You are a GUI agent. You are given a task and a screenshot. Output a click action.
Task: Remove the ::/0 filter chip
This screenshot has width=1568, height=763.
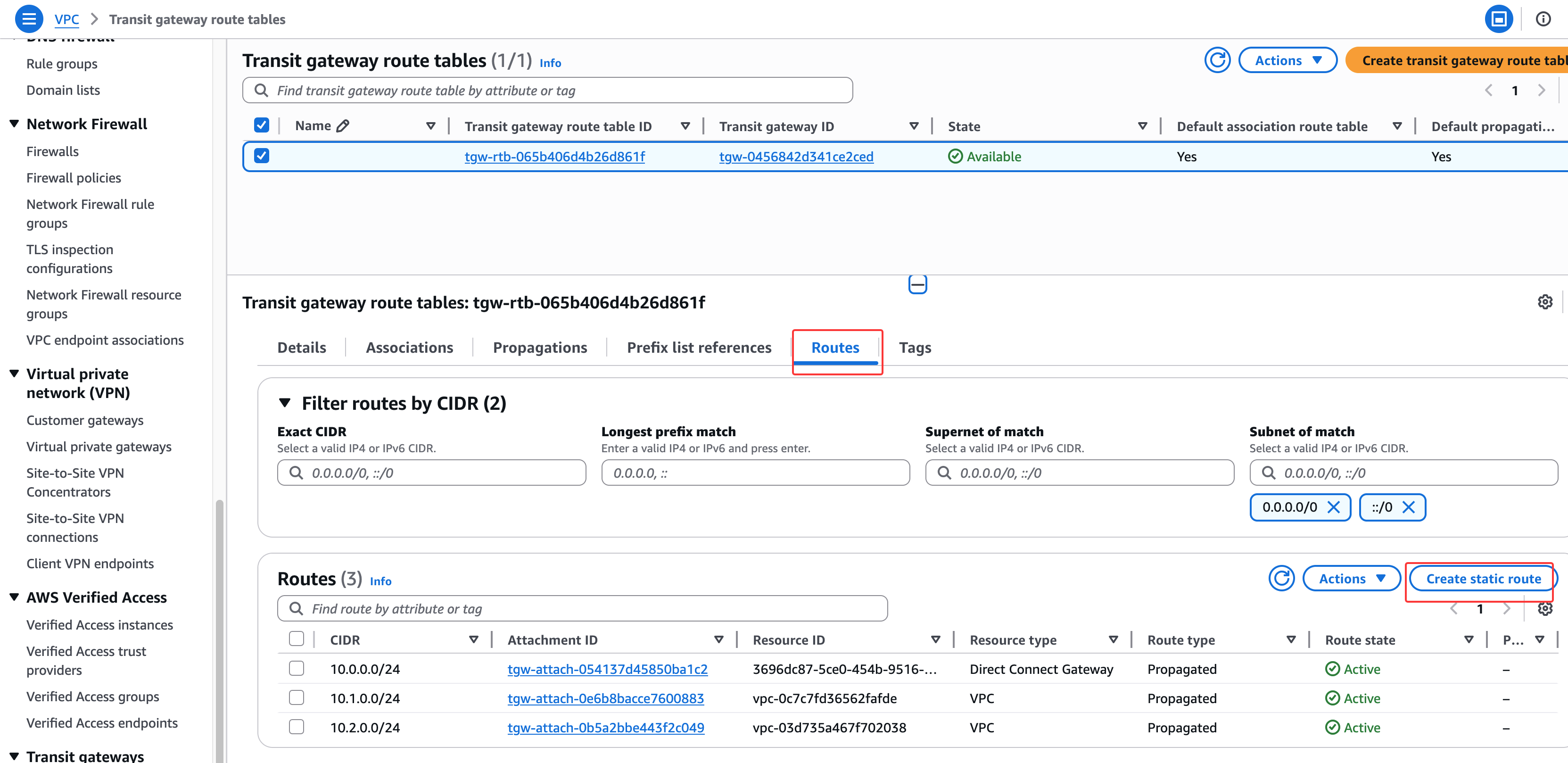point(1409,507)
